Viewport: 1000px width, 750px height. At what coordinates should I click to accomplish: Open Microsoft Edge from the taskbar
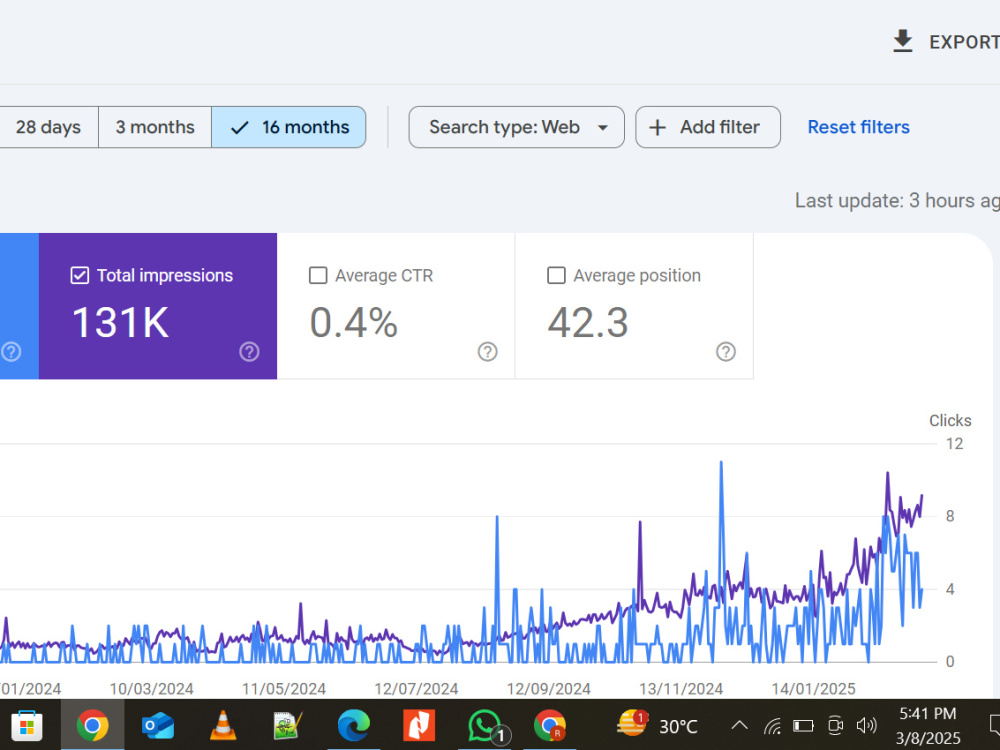[x=353, y=725]
